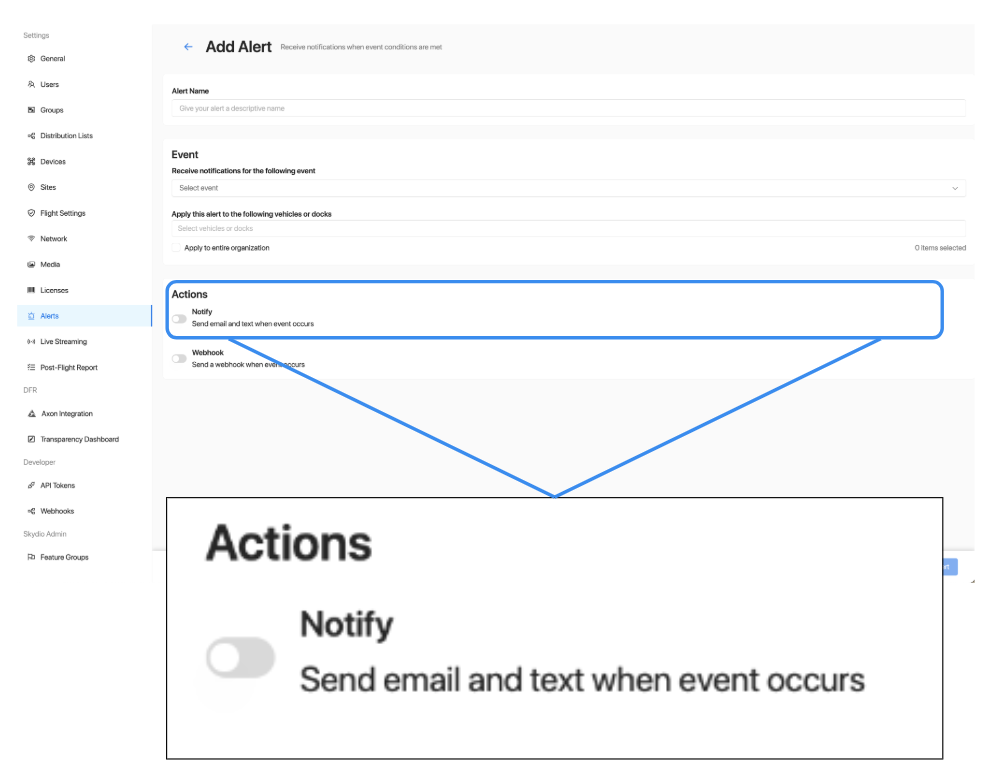Click the Axon Integration label
Viewport: 984px width, 778px height.
pos(67,413)
